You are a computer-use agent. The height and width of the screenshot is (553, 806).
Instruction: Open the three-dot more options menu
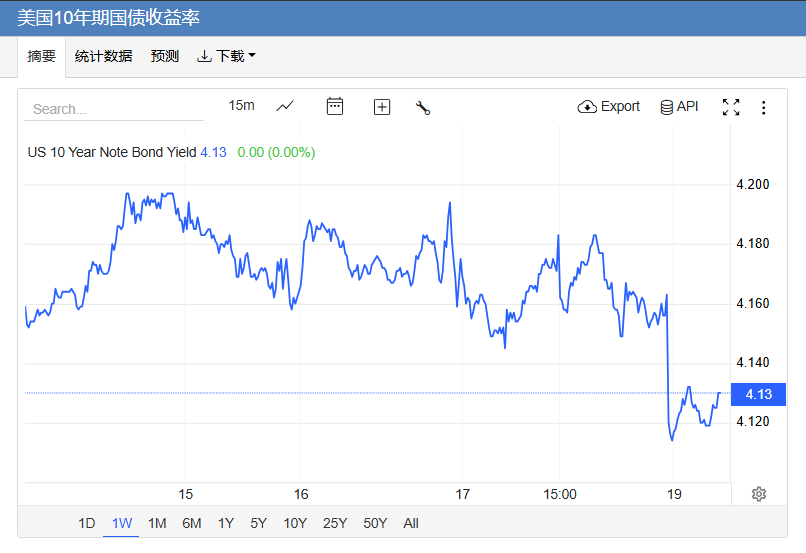pos(764,107)
